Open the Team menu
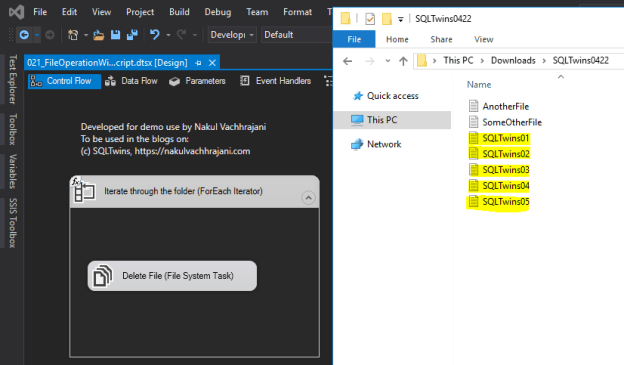The image size is (624, 365). tap(257, 12)
